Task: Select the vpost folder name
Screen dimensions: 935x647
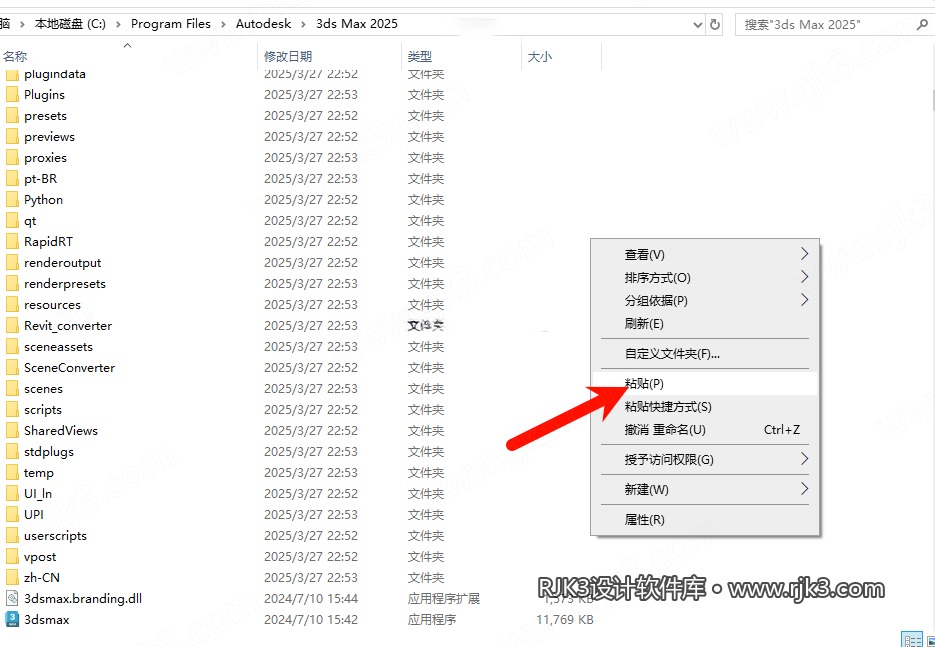Action: pyautogui.click(x=40, y=557)
